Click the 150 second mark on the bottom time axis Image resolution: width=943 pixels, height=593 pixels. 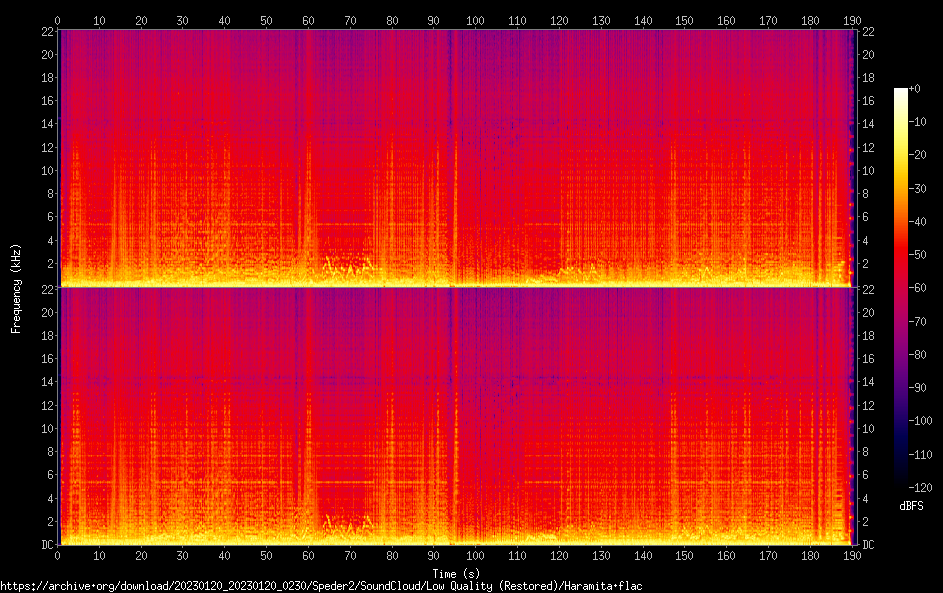point(683,555)
